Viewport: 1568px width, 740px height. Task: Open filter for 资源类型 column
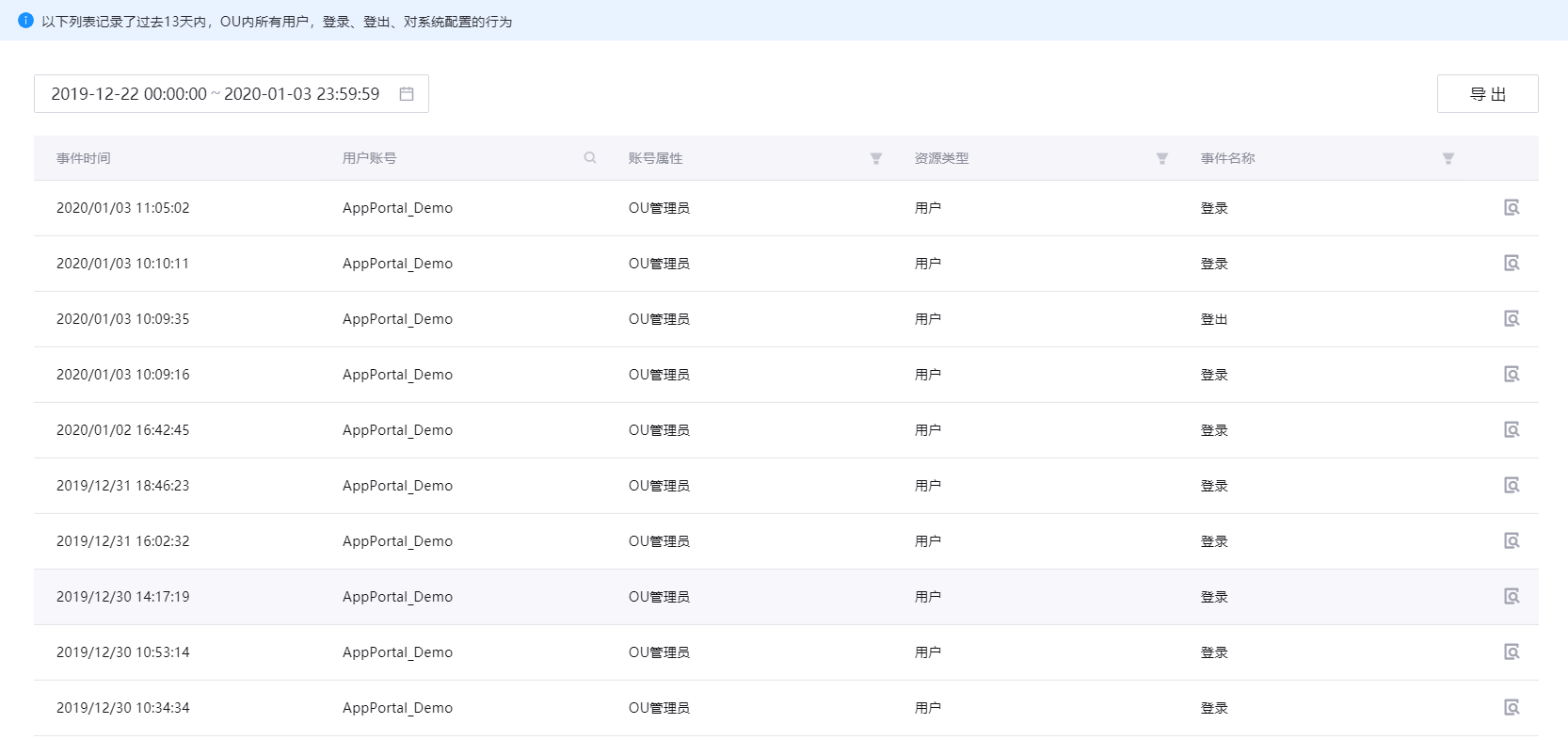click(1162, 158)
